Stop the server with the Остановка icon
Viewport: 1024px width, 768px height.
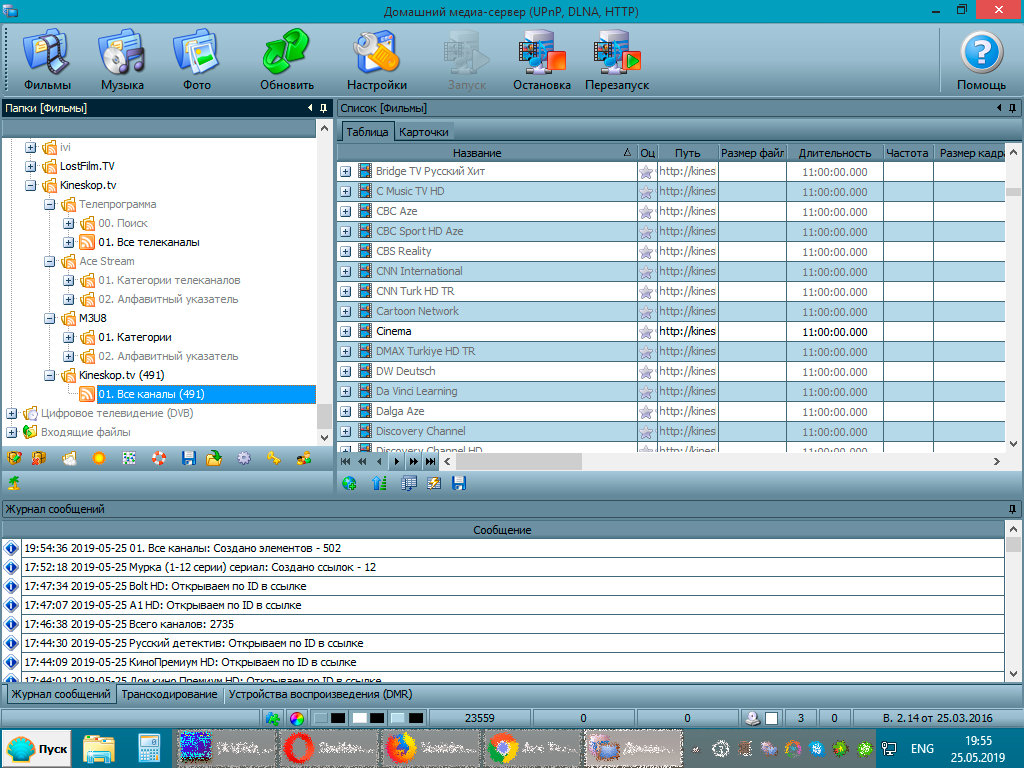click(541, 60)
